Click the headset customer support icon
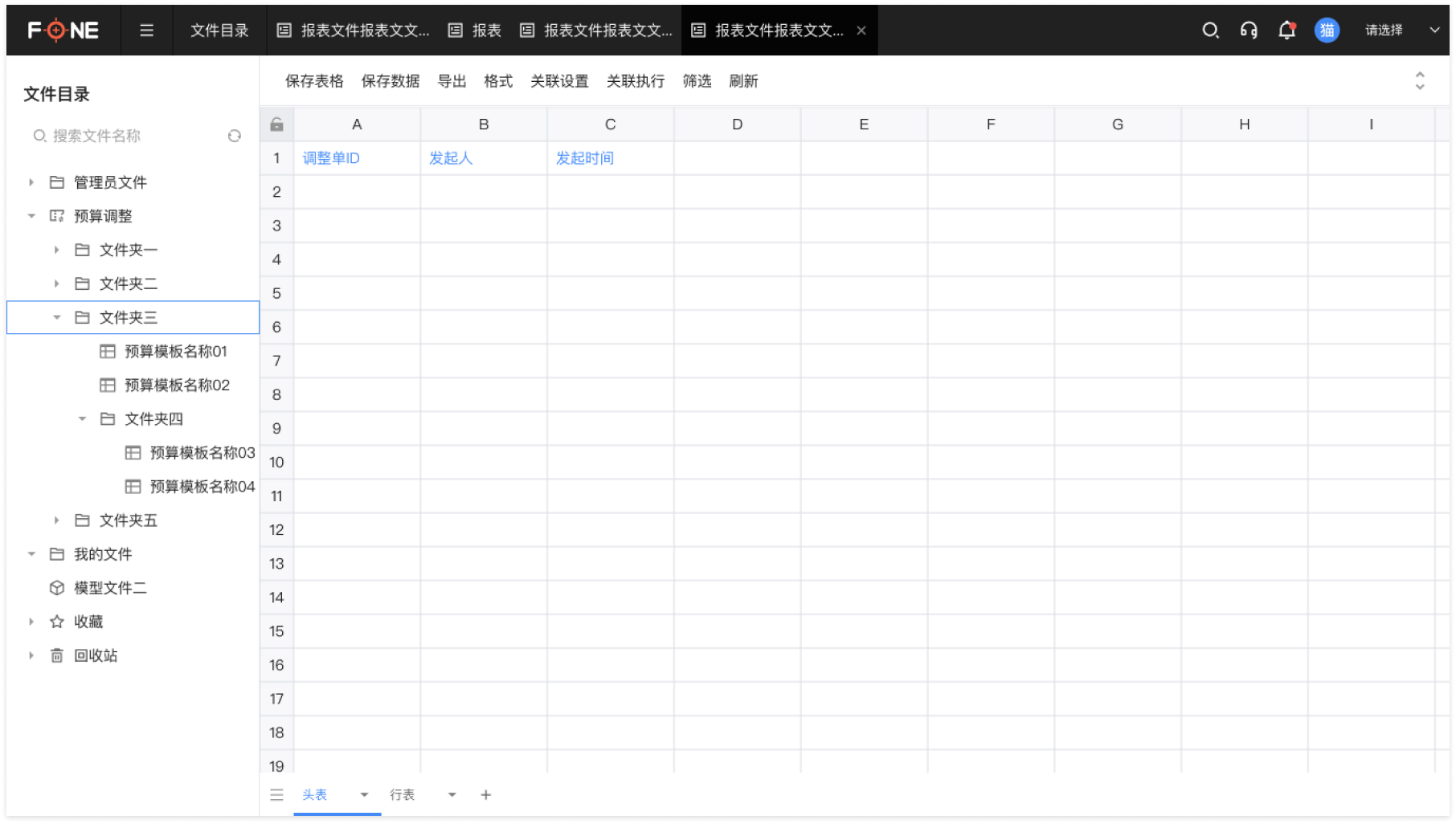 click(1249, 31)
